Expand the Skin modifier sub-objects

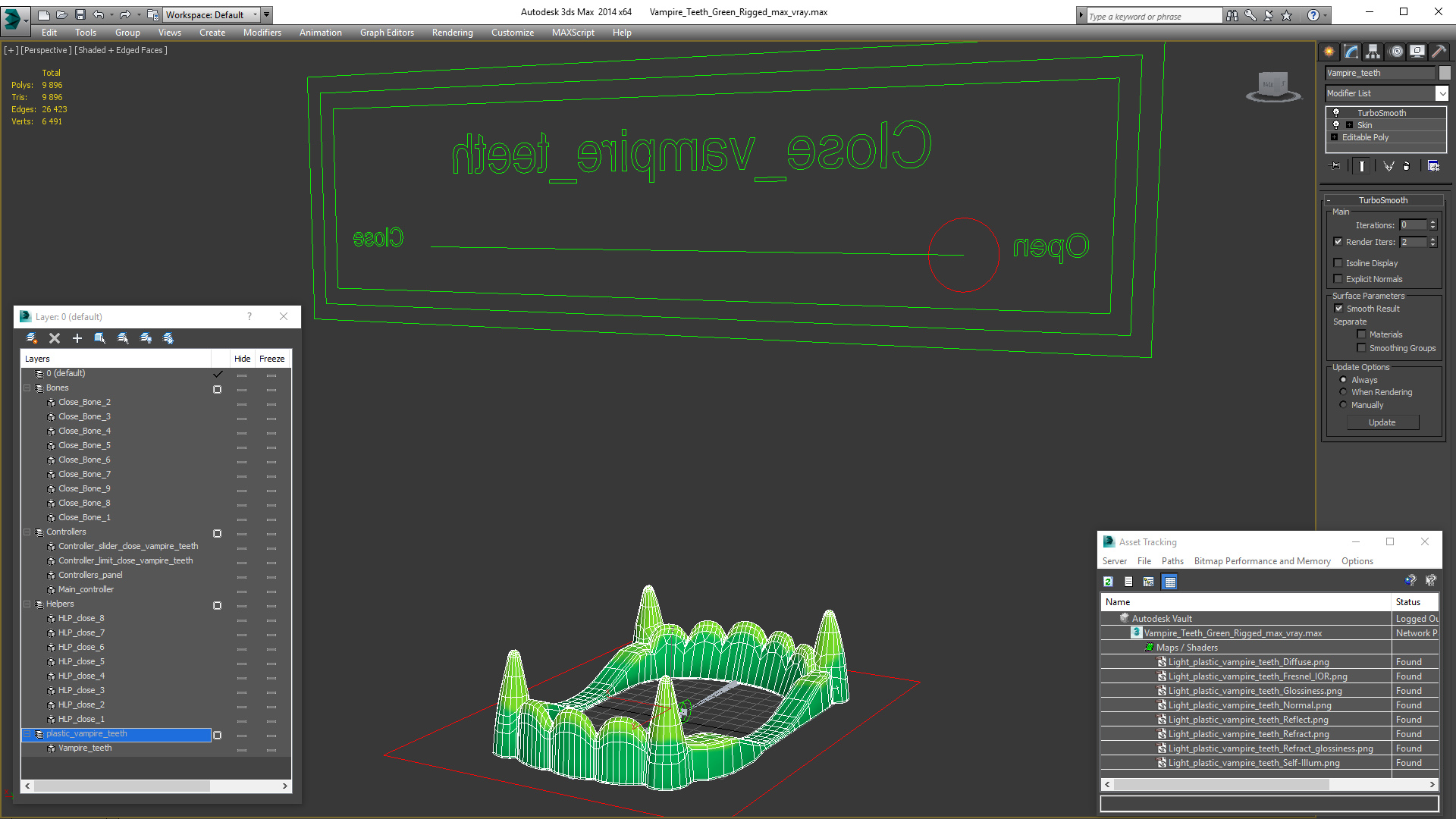pyautogui.click(x=1349, y=125)
